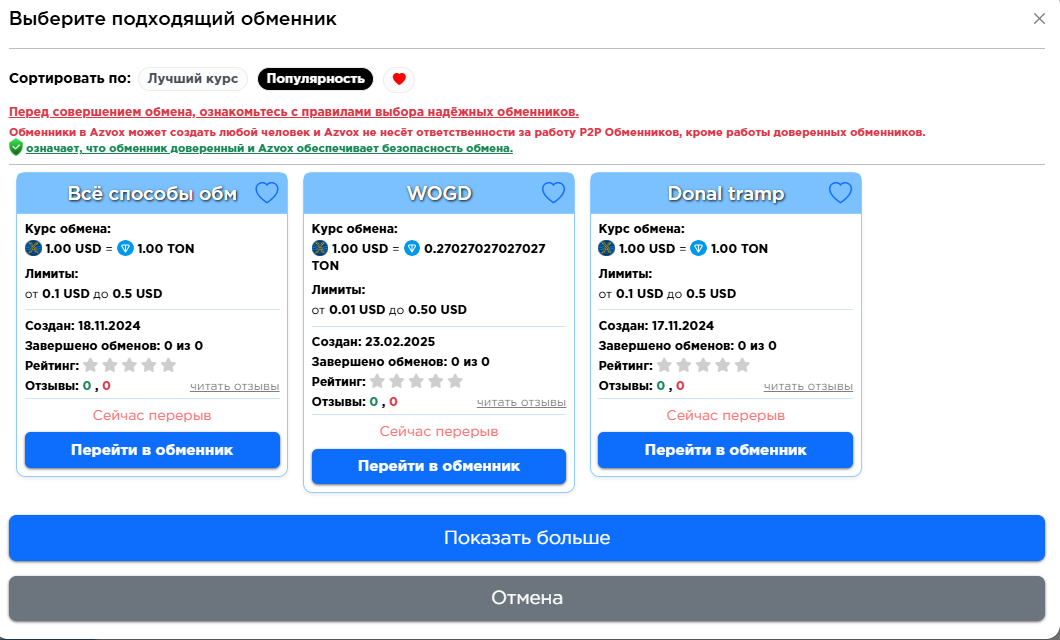Sort exchangers by Лучший курс
The width and height of the screenshot is (1060, 640).
tap(192, 79)
